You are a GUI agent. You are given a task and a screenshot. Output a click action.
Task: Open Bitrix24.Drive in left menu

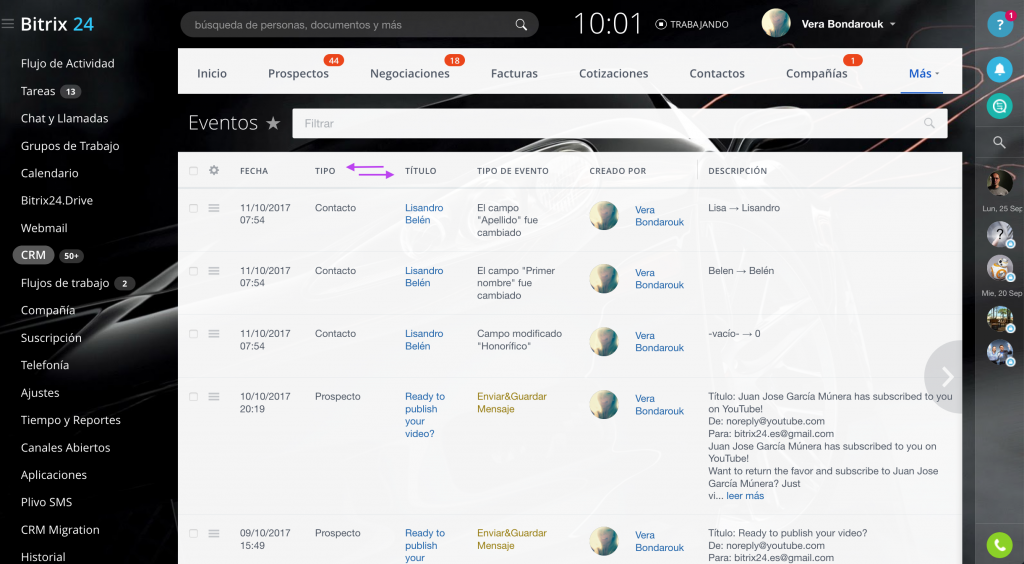[57, 200]
